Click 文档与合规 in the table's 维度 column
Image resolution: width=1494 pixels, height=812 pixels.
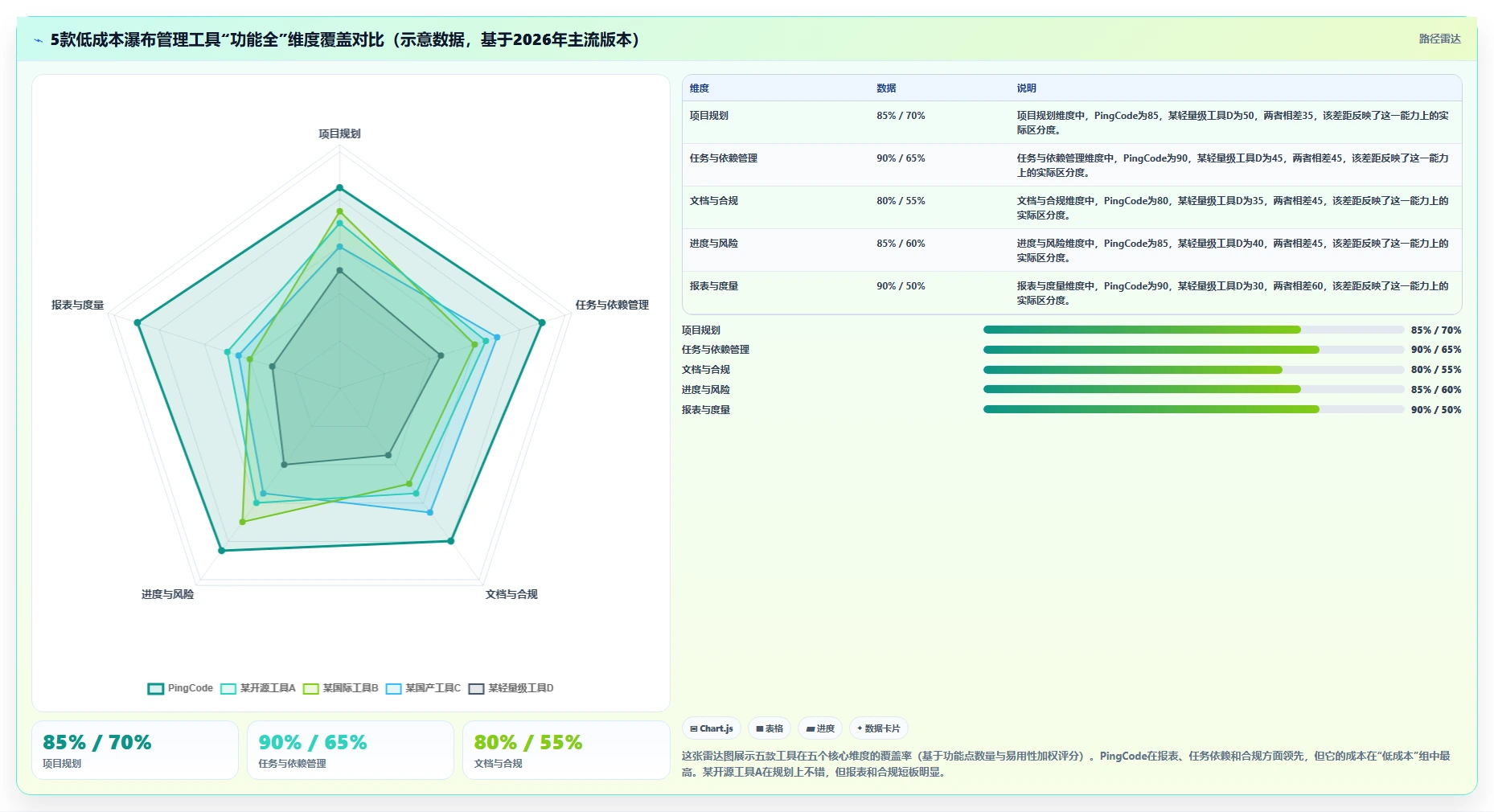713,201
